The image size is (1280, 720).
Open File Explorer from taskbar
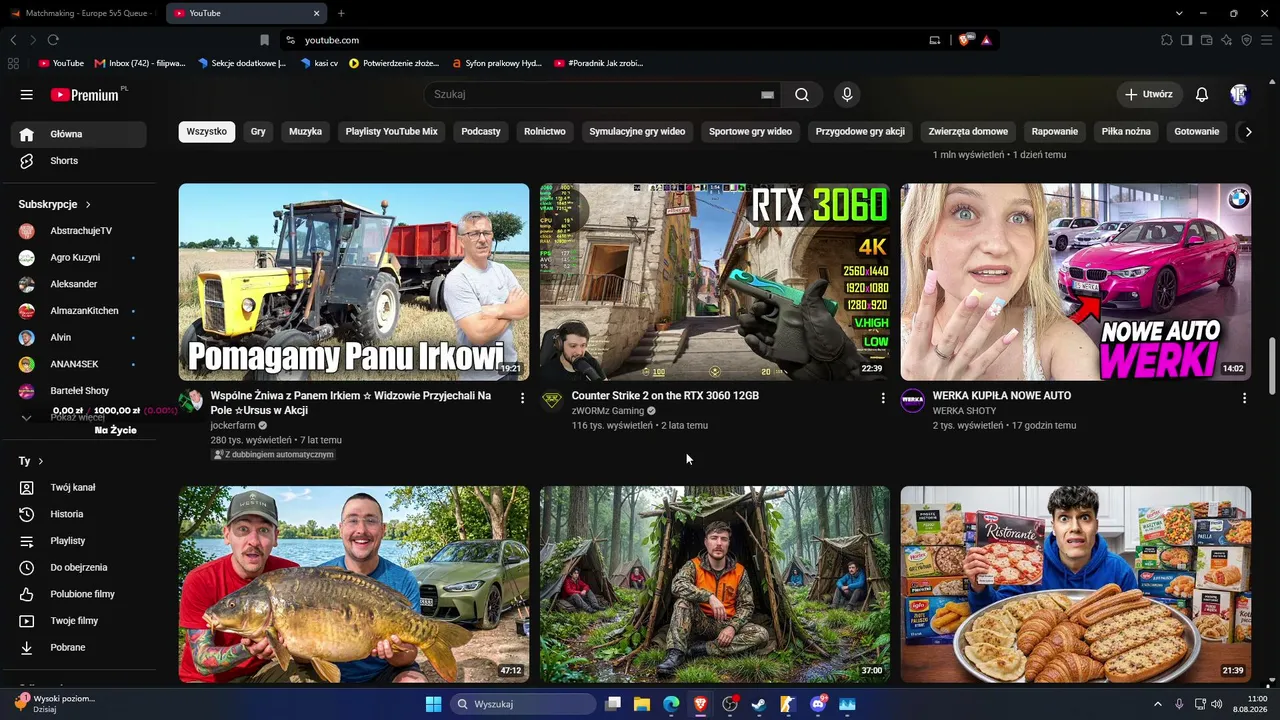[642, 704]
